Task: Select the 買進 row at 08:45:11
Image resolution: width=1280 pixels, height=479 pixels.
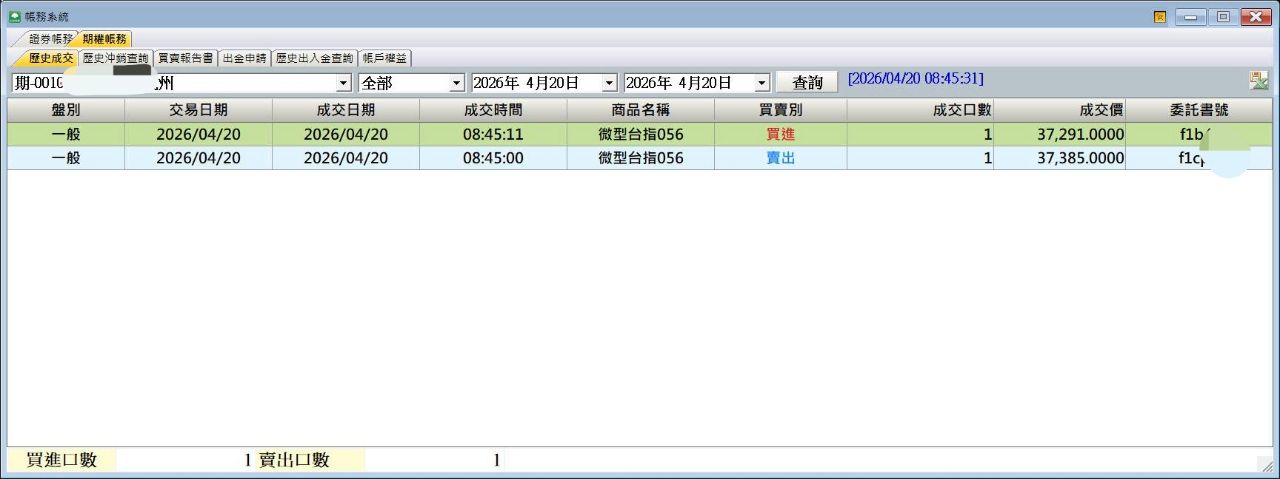Action: coord(640,134)
